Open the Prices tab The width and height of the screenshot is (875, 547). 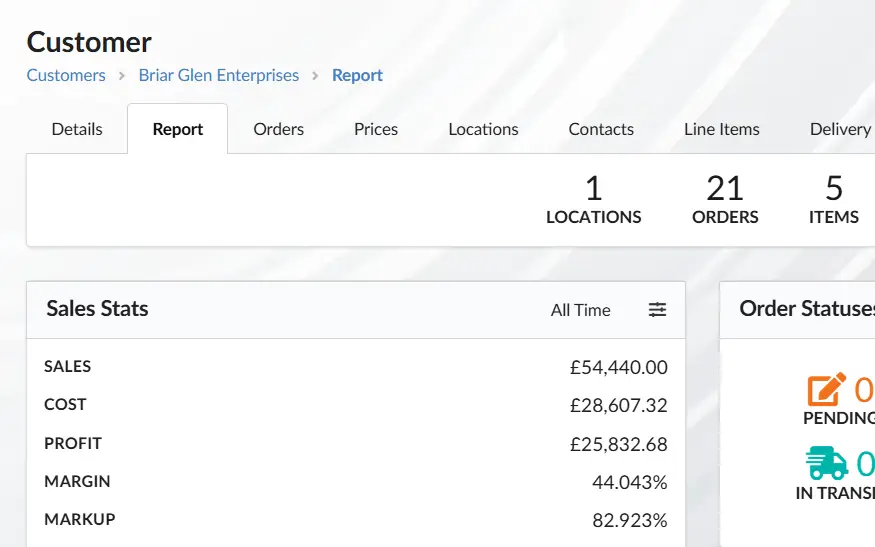pyautogui.click(x=376, y=129)
